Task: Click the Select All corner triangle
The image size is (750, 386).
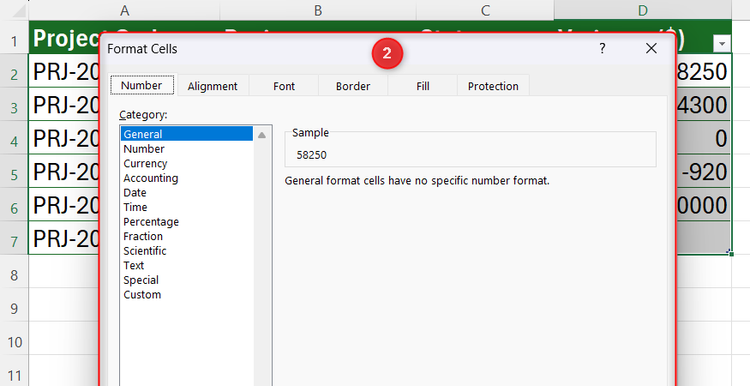Action: pos(19,11)
